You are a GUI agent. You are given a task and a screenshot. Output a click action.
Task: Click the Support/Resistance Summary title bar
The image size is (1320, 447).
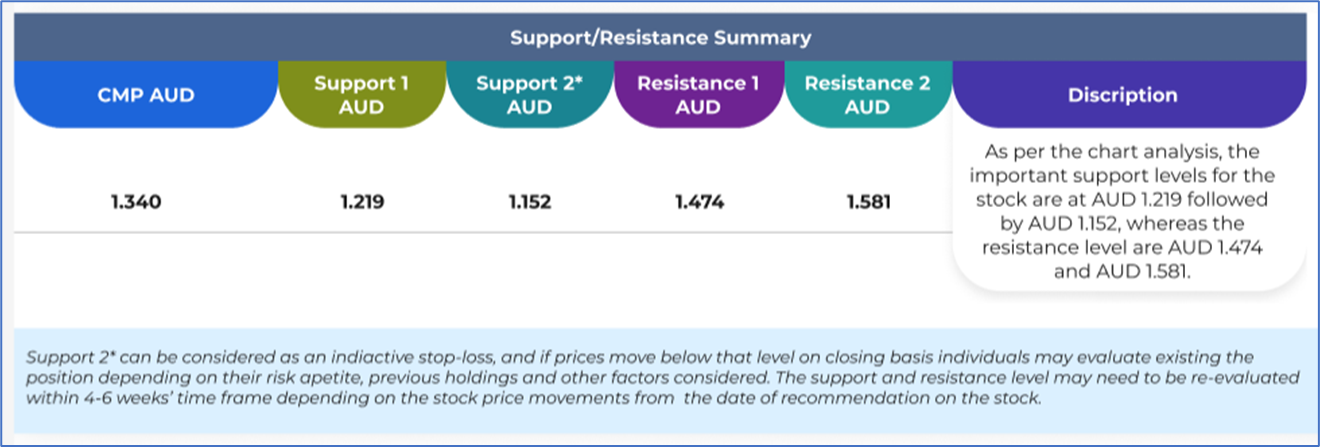[x=660, y=38]
